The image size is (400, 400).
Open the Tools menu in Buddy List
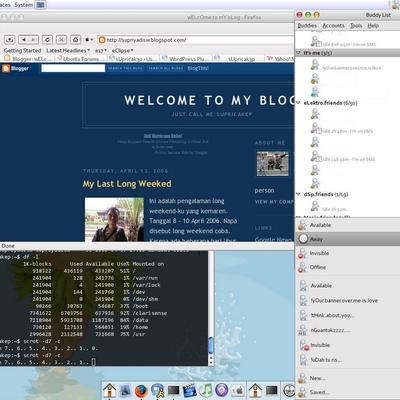click(356, 26)
